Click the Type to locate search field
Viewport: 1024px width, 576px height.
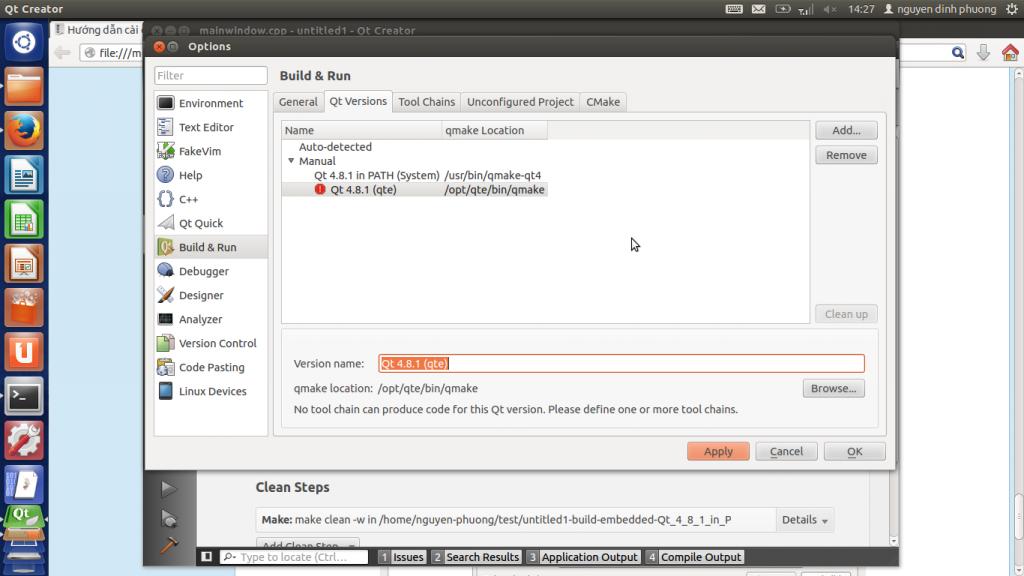click(x=294, y=557)
